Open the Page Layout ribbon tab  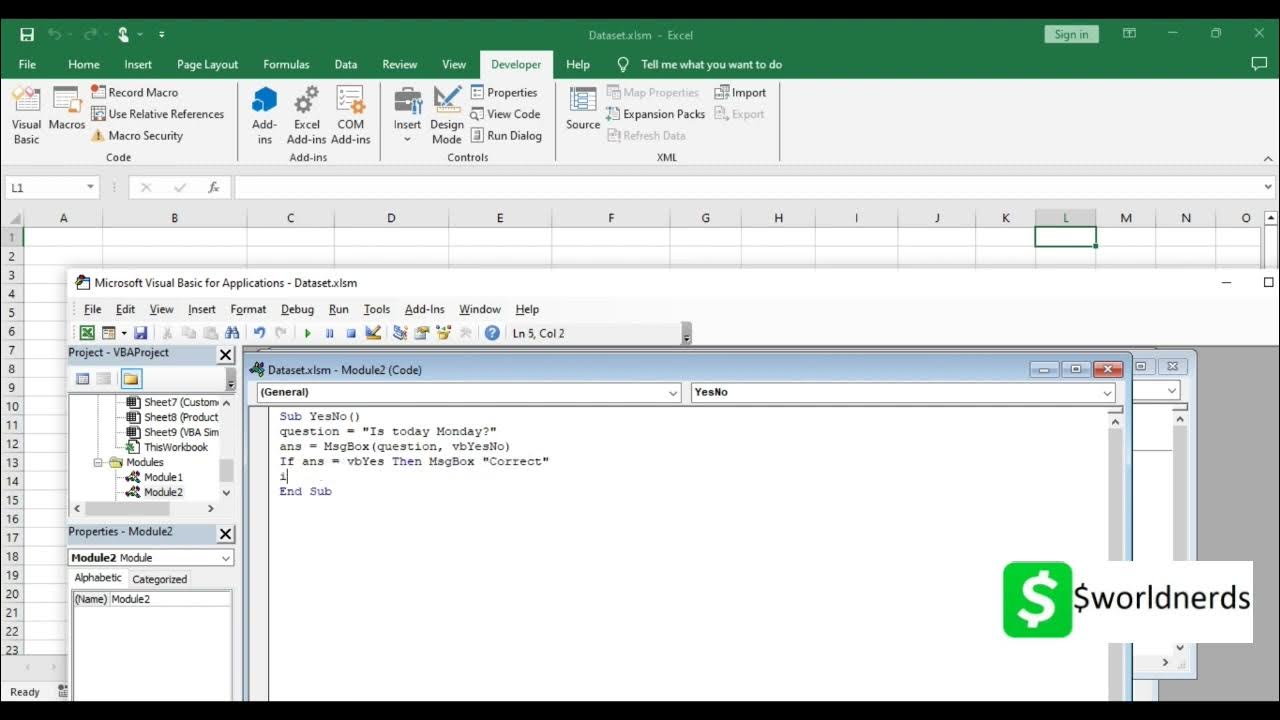(207, 64)
